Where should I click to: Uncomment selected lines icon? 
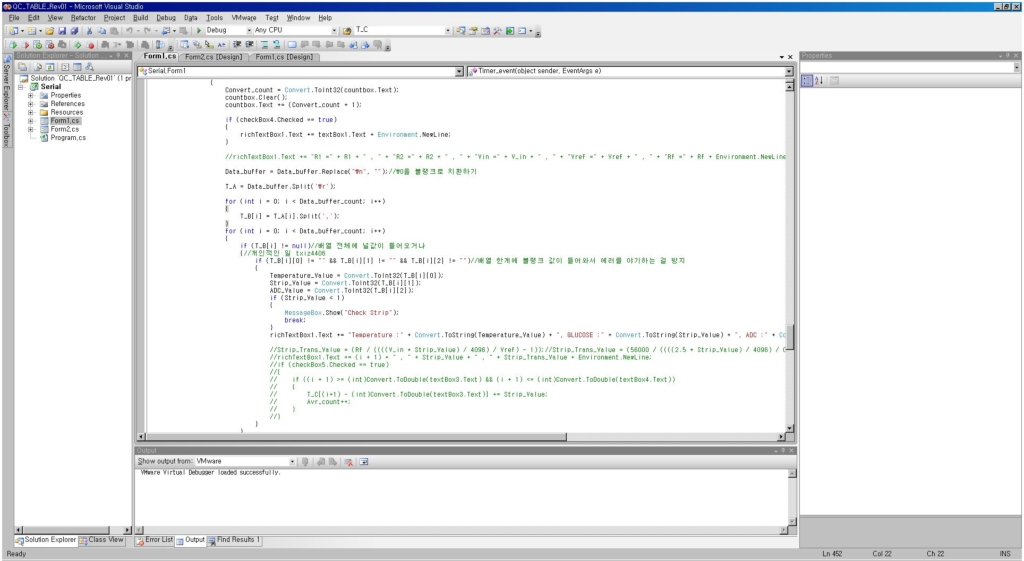point(276,45)
